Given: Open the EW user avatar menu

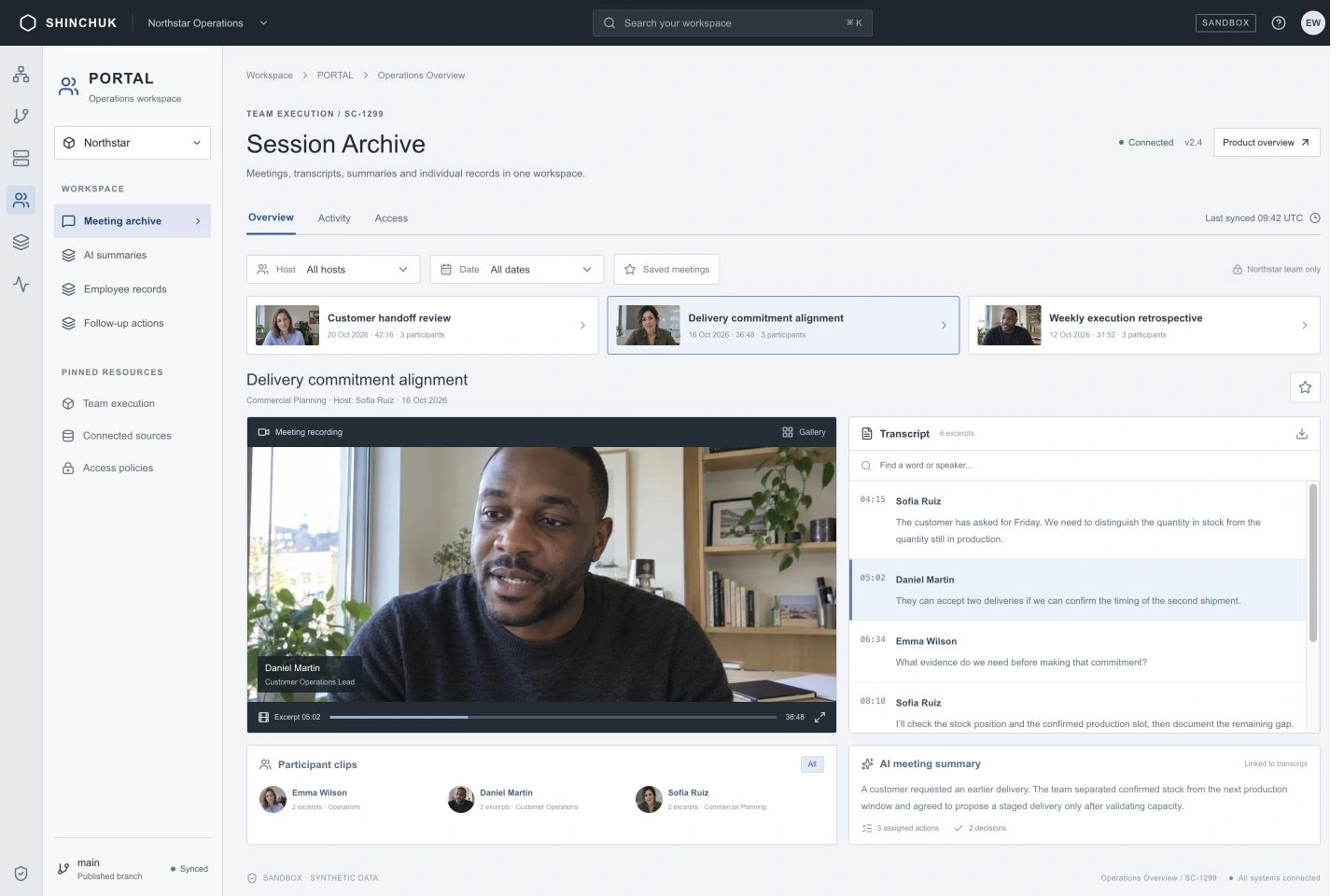Looking at the screenshot, I should coord(1313,22).
